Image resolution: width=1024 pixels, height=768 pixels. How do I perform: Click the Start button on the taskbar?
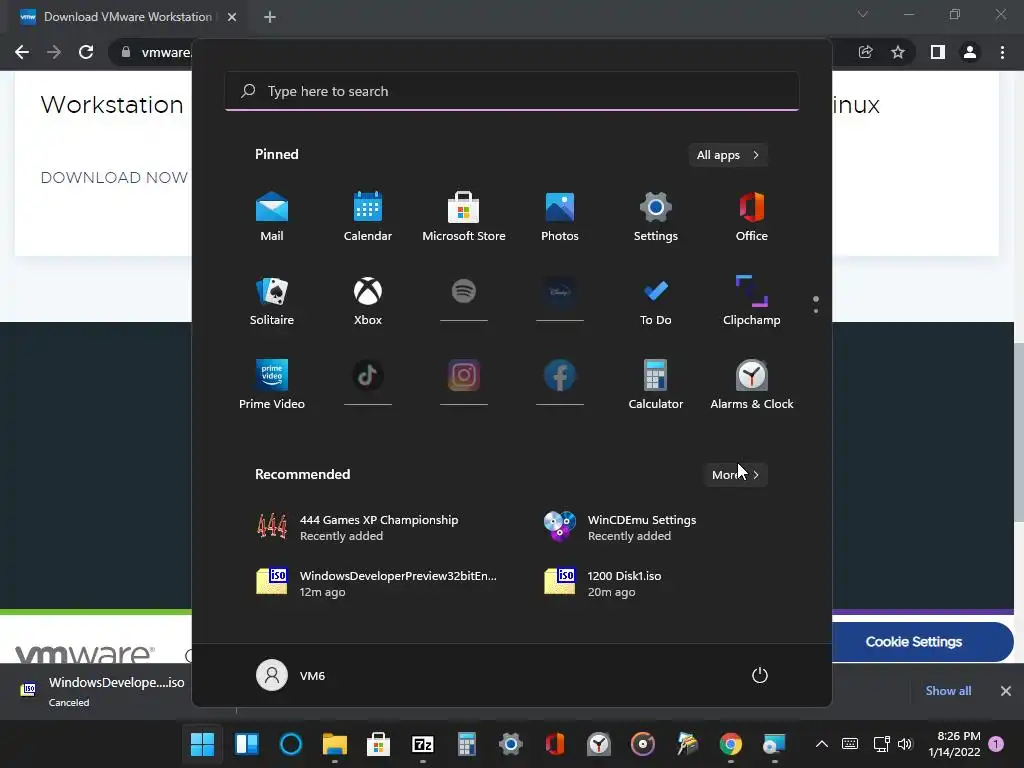tap(202, 744)
